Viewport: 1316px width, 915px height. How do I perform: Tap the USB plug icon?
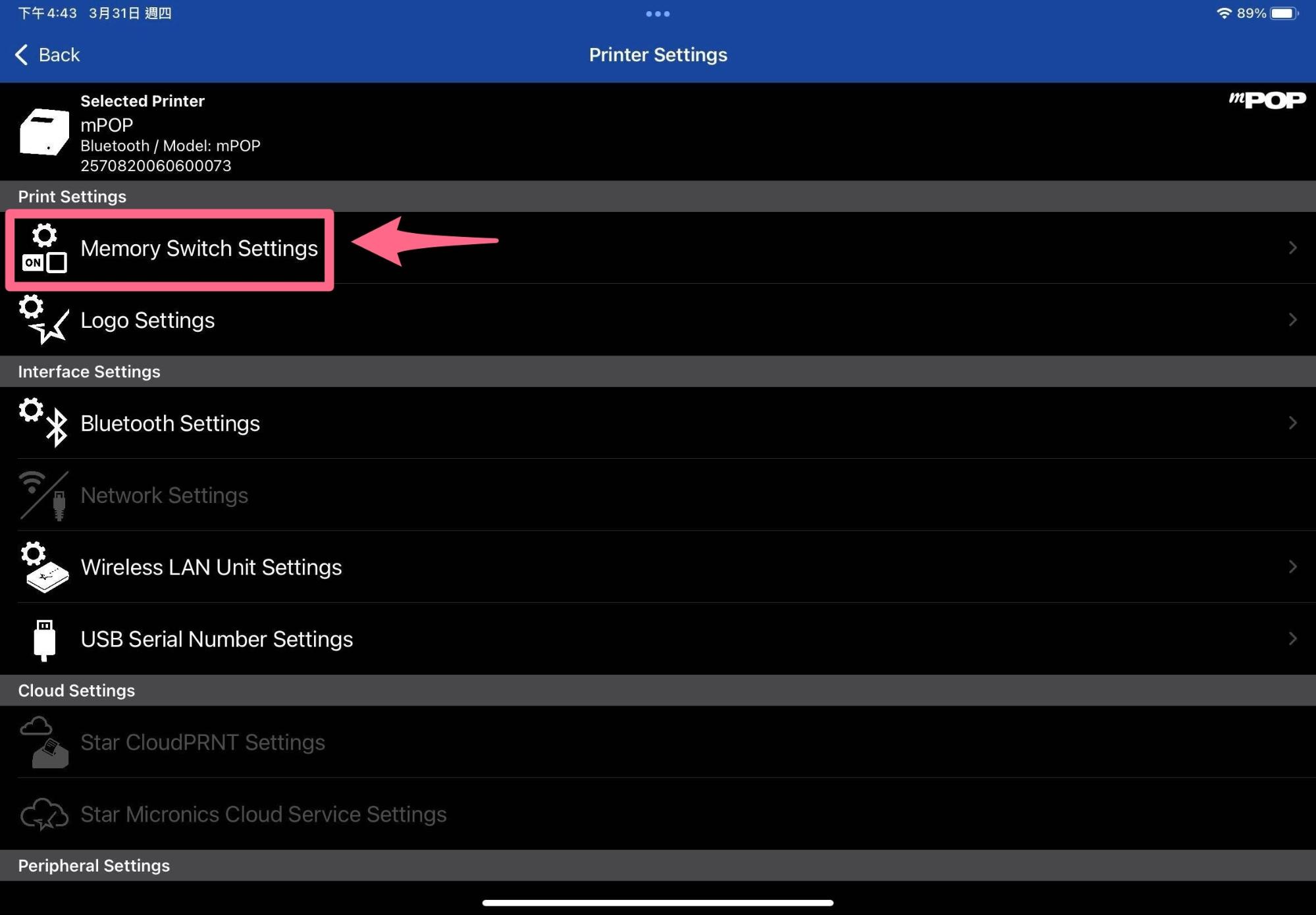pos(44,640)
